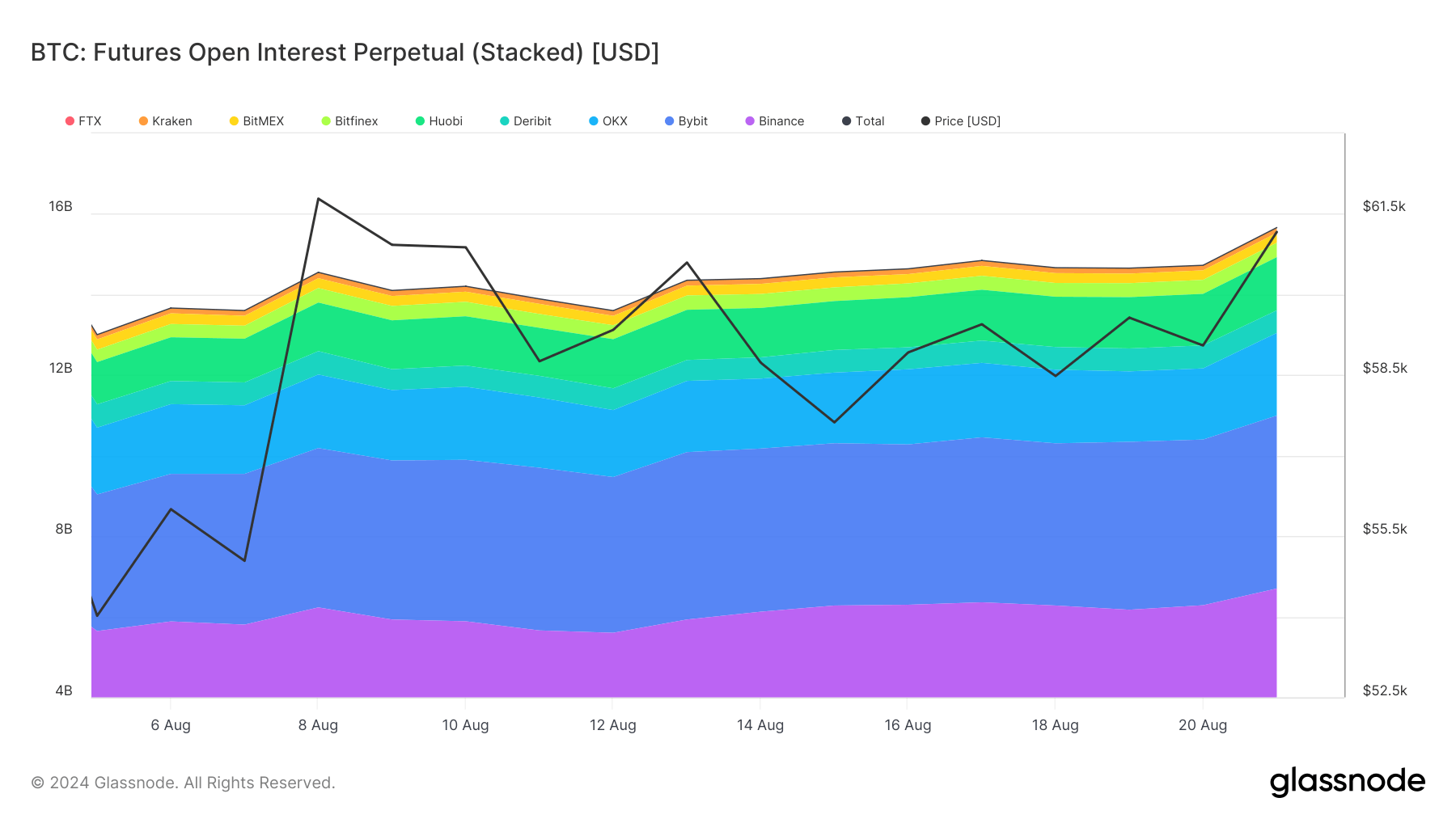Hide the Bybit legend series
Image resolution: width=1456 pixels, height=819 pixels.
[686, 121]
